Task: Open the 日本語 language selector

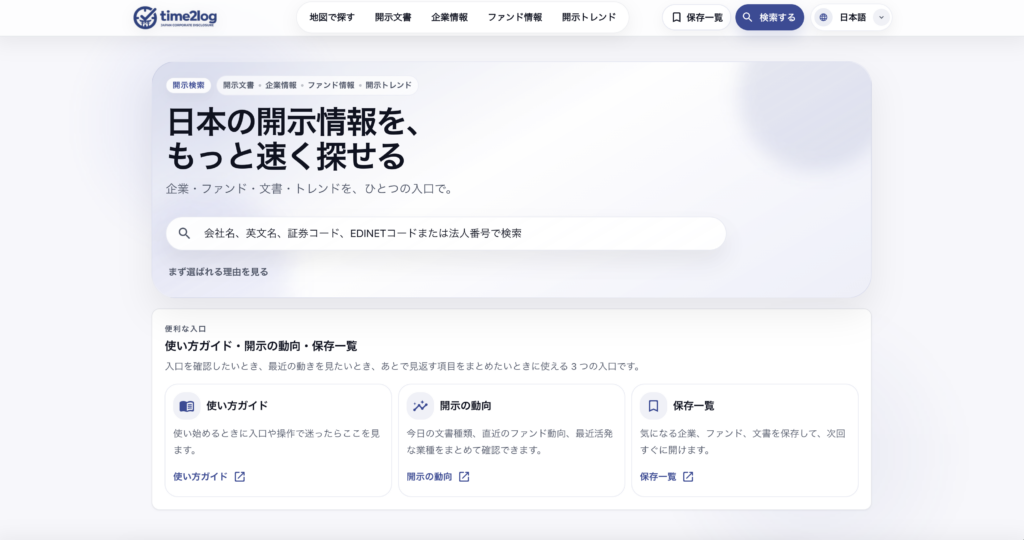Action: pyautogui.click(x=852, y=18)
